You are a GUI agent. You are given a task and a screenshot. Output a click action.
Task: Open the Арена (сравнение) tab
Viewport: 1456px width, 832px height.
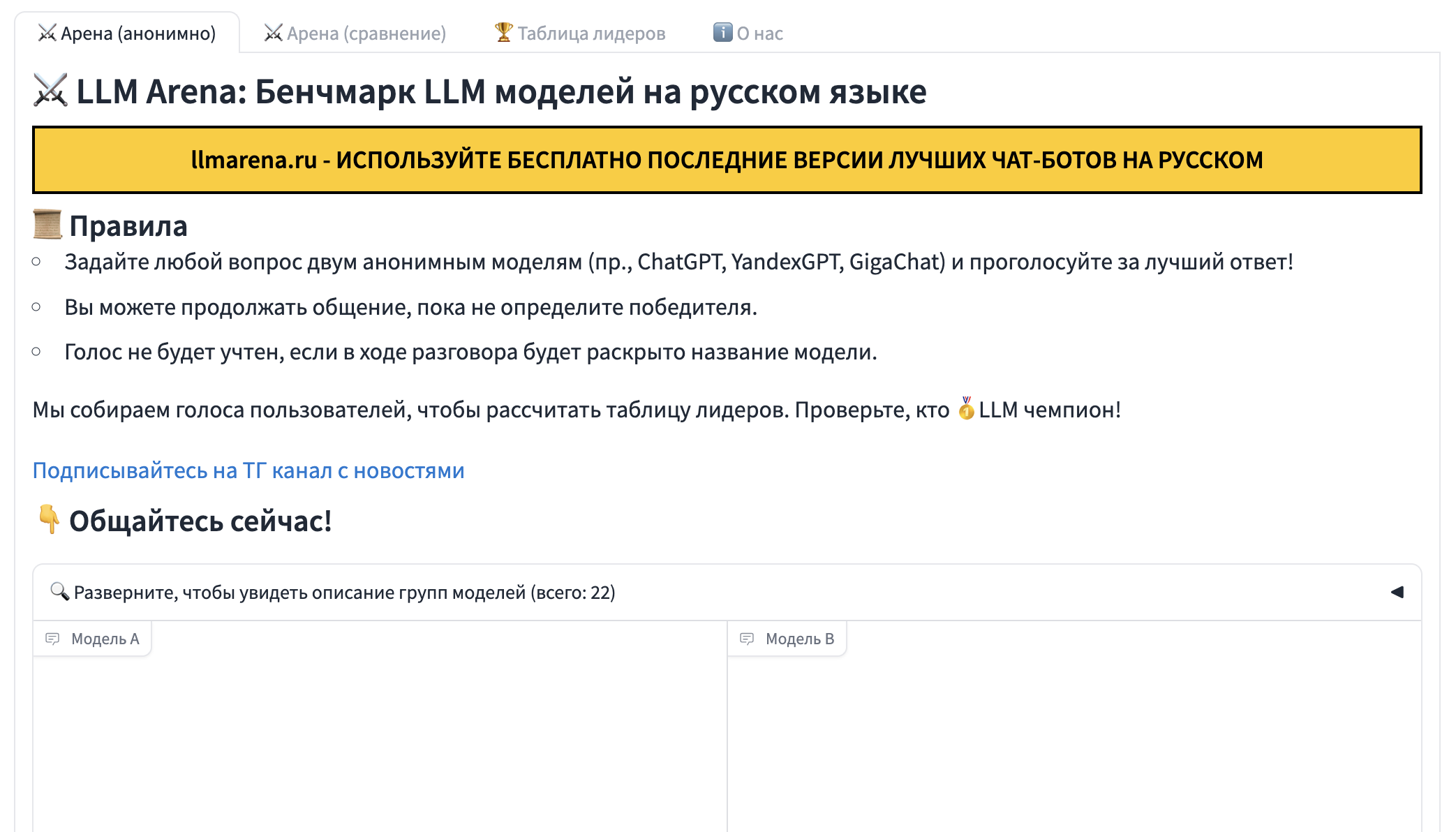355,33
